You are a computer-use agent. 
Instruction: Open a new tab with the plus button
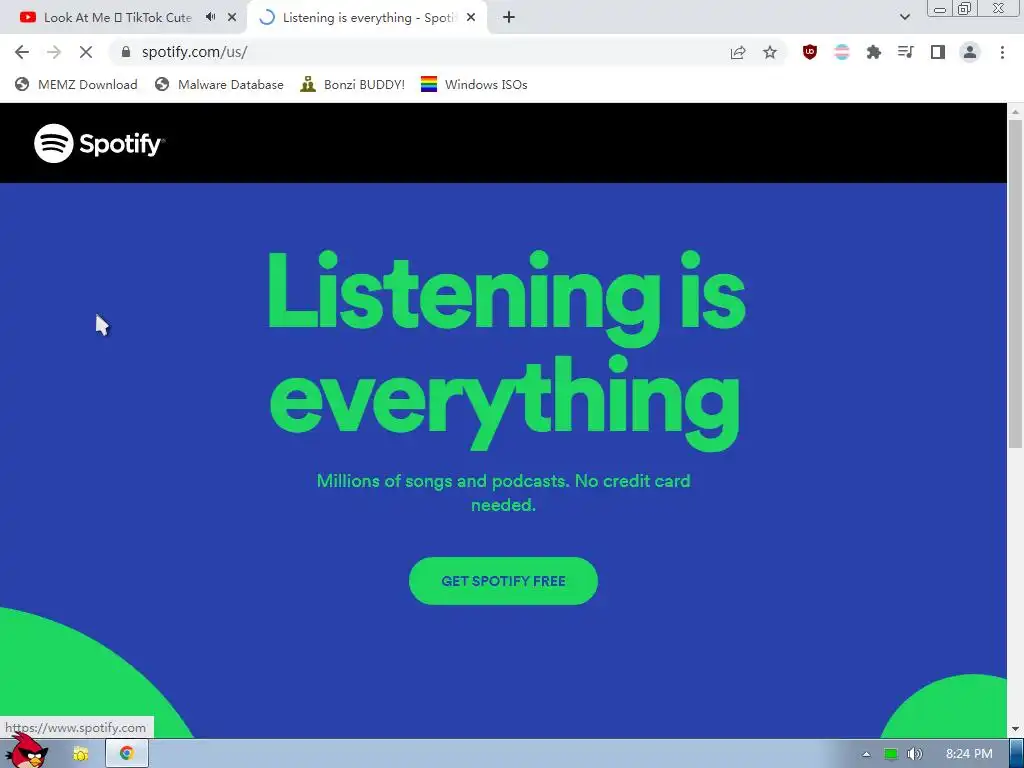click(509, 18)
